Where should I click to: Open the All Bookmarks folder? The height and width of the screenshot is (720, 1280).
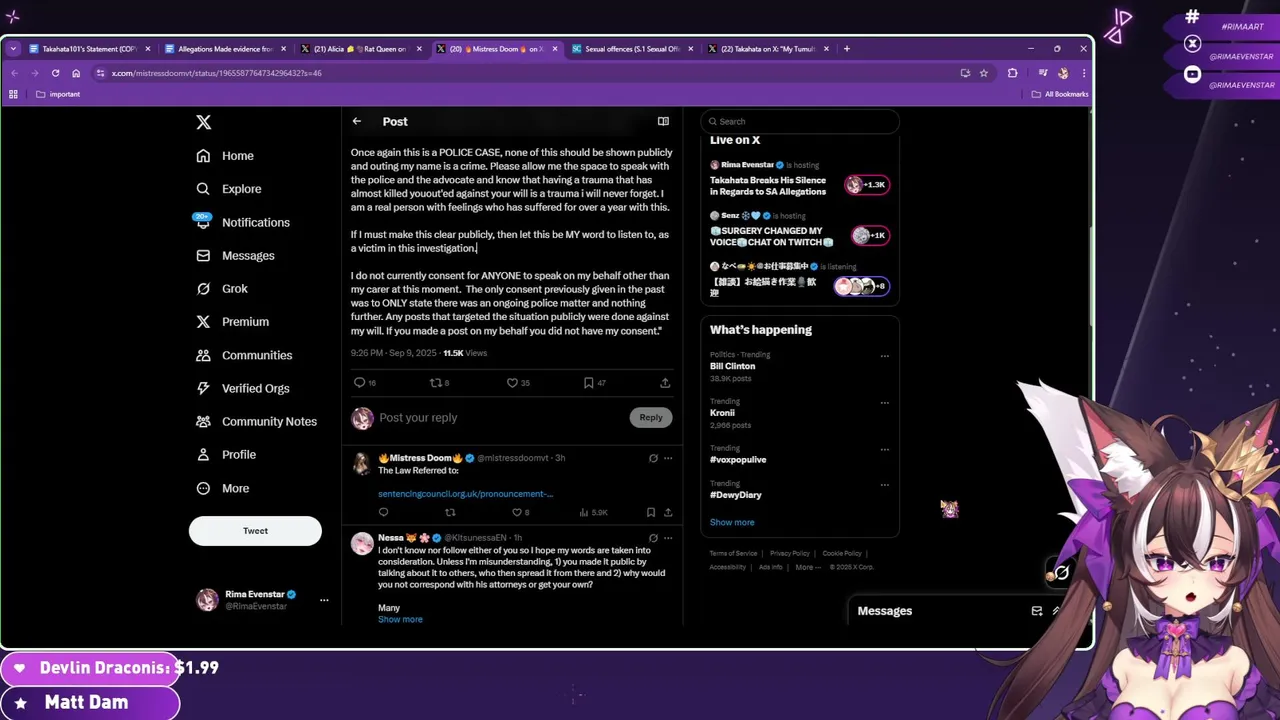click(1060, 94)
